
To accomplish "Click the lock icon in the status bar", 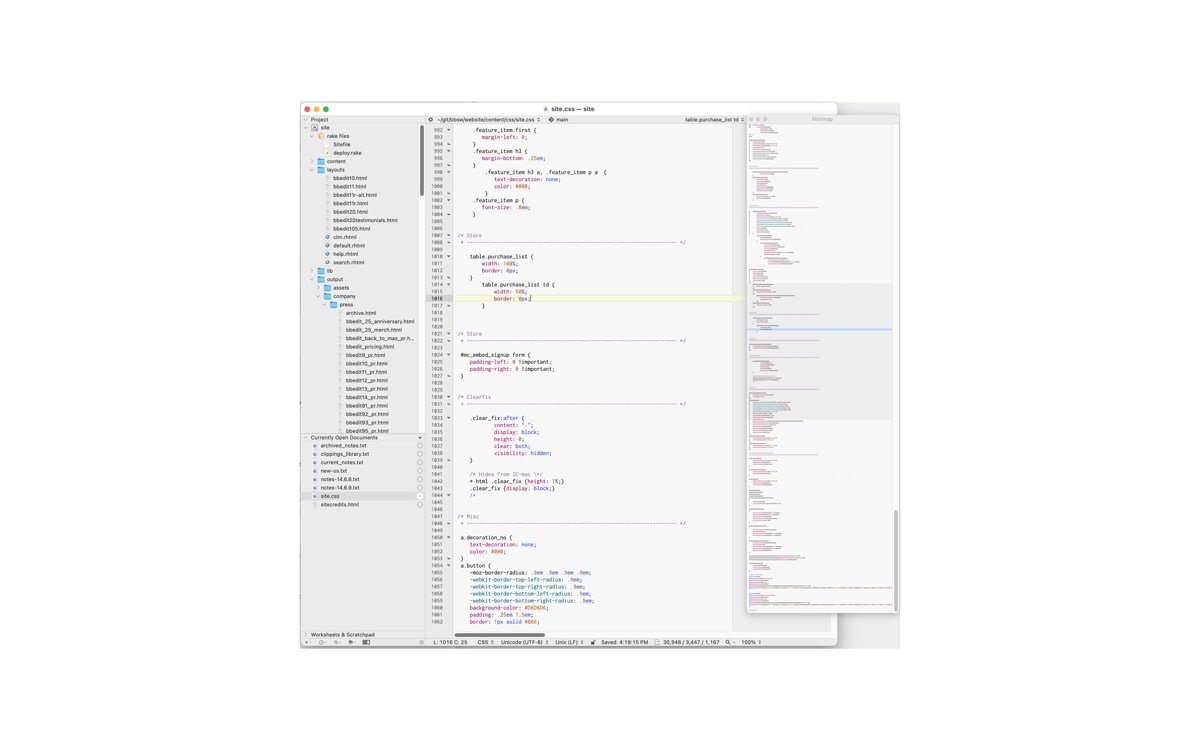I will 593,642.
